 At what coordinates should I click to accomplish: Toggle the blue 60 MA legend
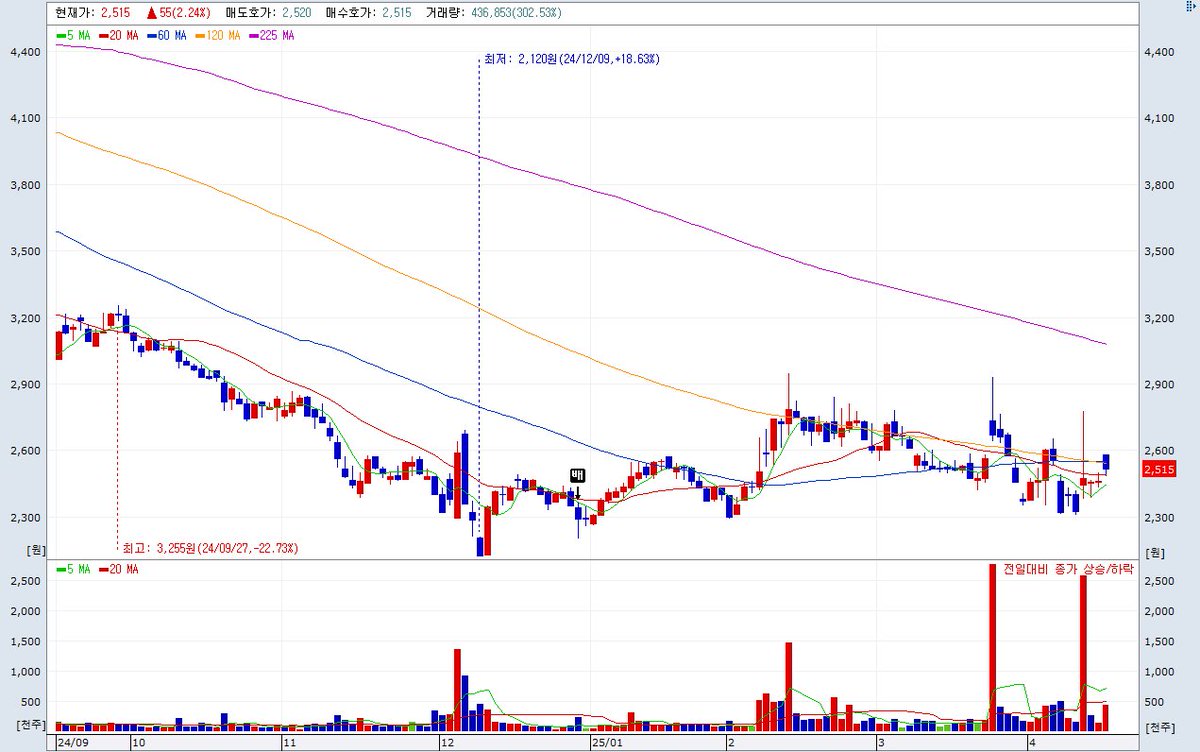[x=168, y=35]
